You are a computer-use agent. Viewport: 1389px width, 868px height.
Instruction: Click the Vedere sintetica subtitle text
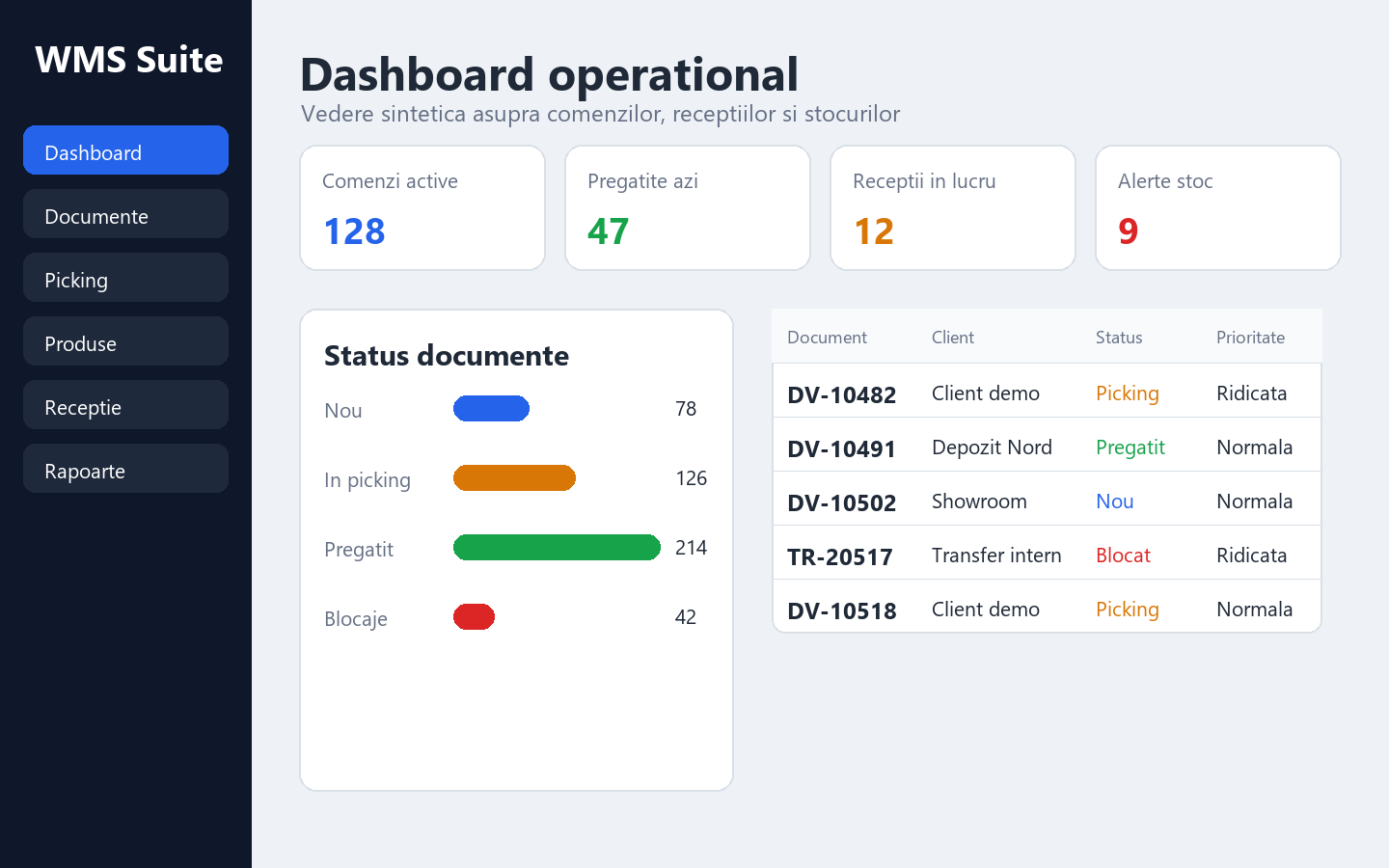601,114
